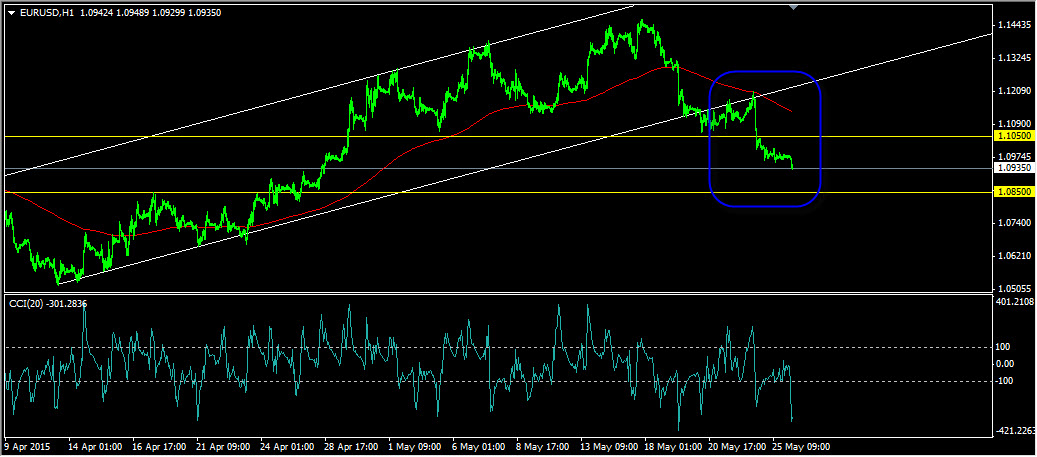Click the 18 May 01:00 time label
The image size is (1037, 457).
(x=672, y=446)
